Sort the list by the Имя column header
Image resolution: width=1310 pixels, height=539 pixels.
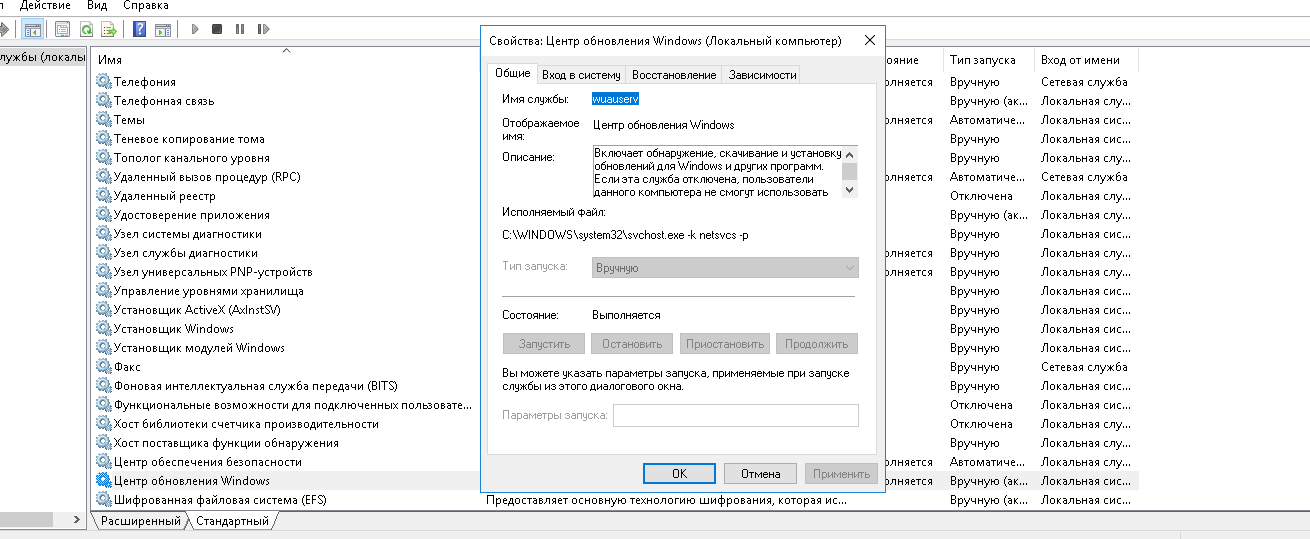click(x=286, y=60)
